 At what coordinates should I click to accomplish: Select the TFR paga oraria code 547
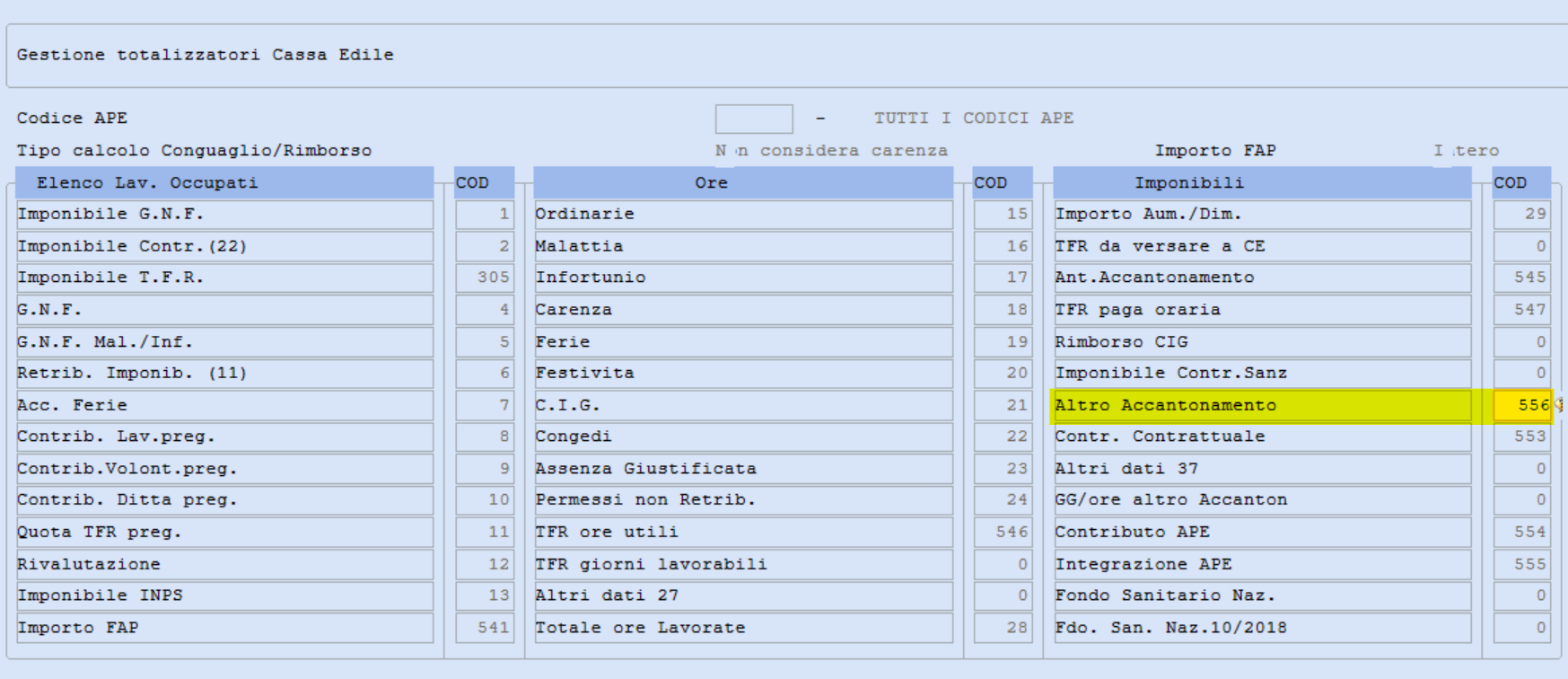pyautogui.click(x=1522, y=310)
